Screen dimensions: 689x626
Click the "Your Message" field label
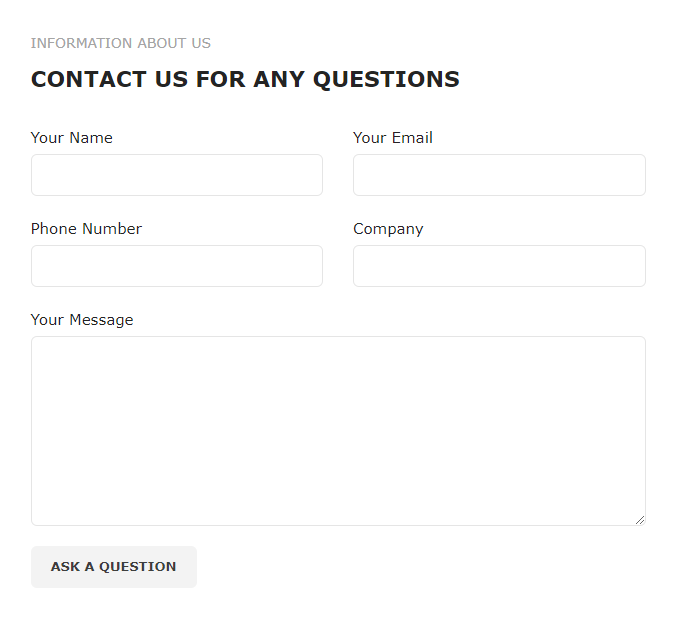(x=82, y=320)
